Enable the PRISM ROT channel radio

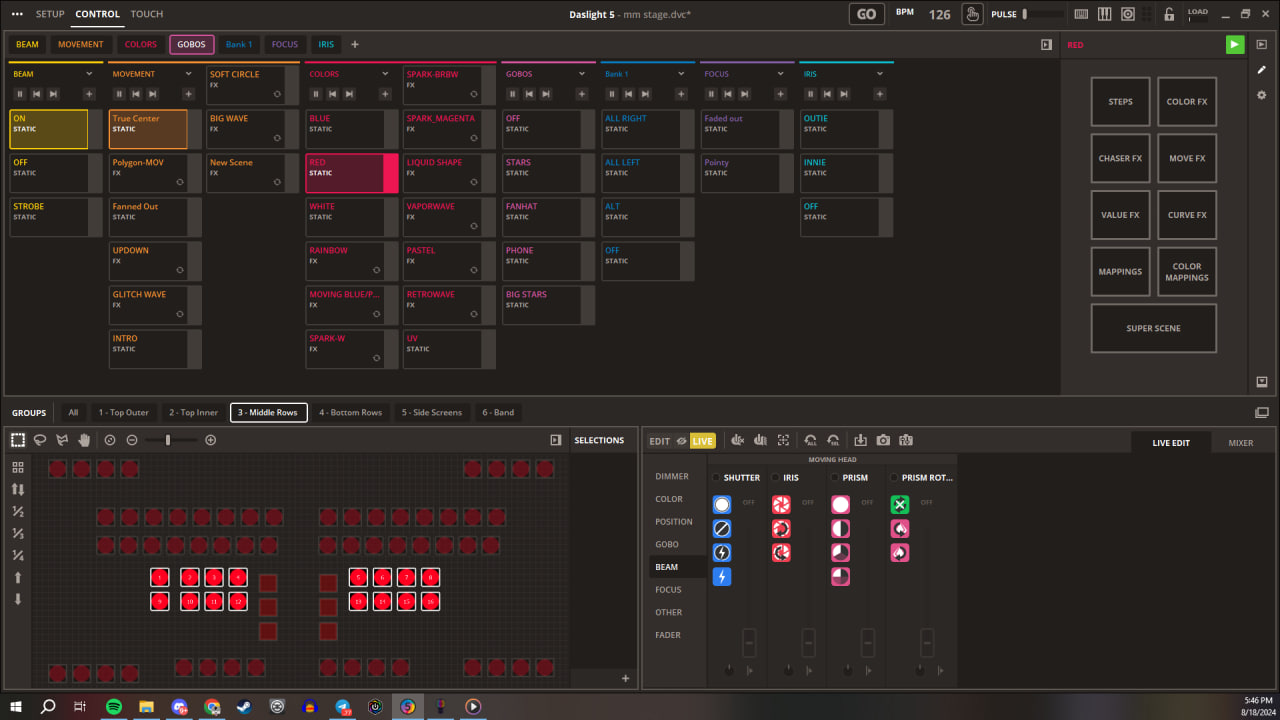click(894, 478)
